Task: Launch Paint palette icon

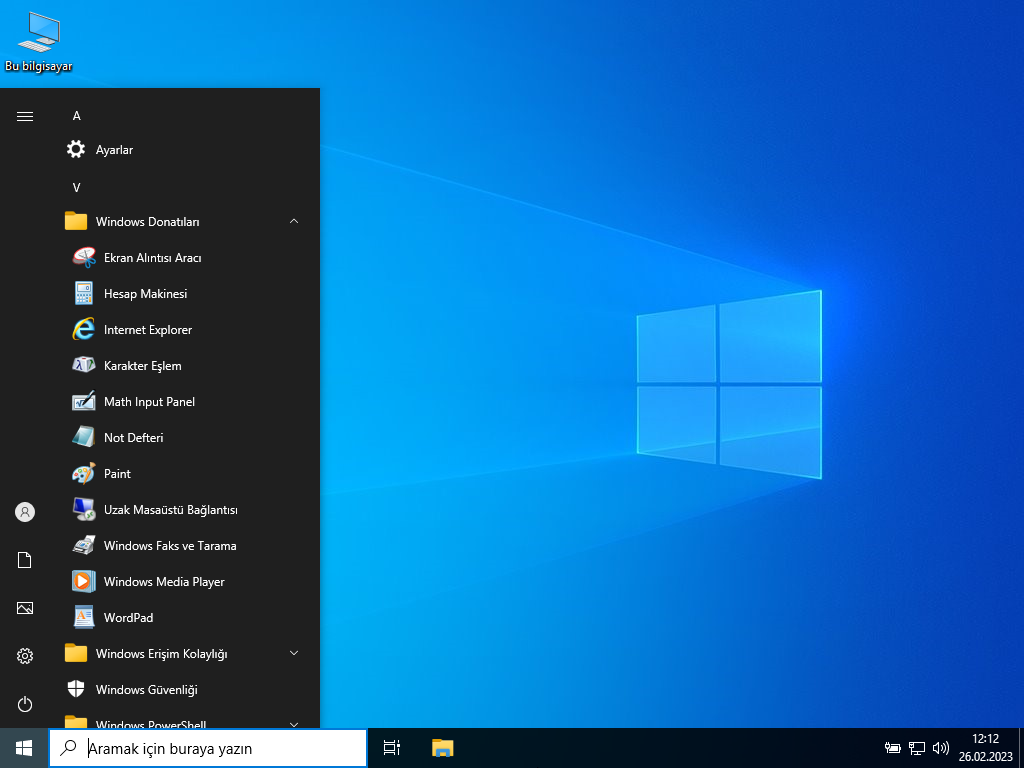Action: (84, 473)
